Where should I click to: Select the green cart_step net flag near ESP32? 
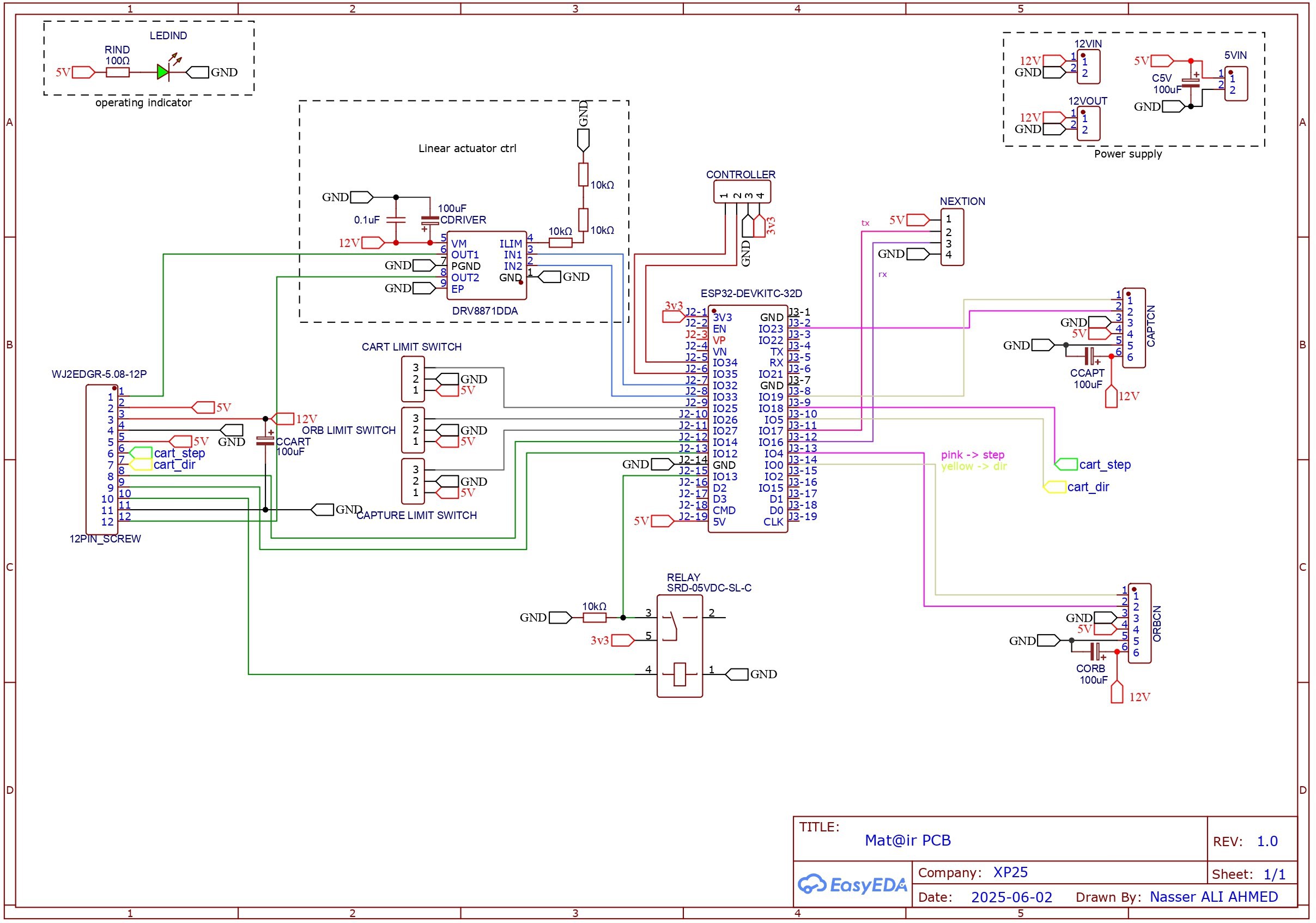tap(1066, 464)
